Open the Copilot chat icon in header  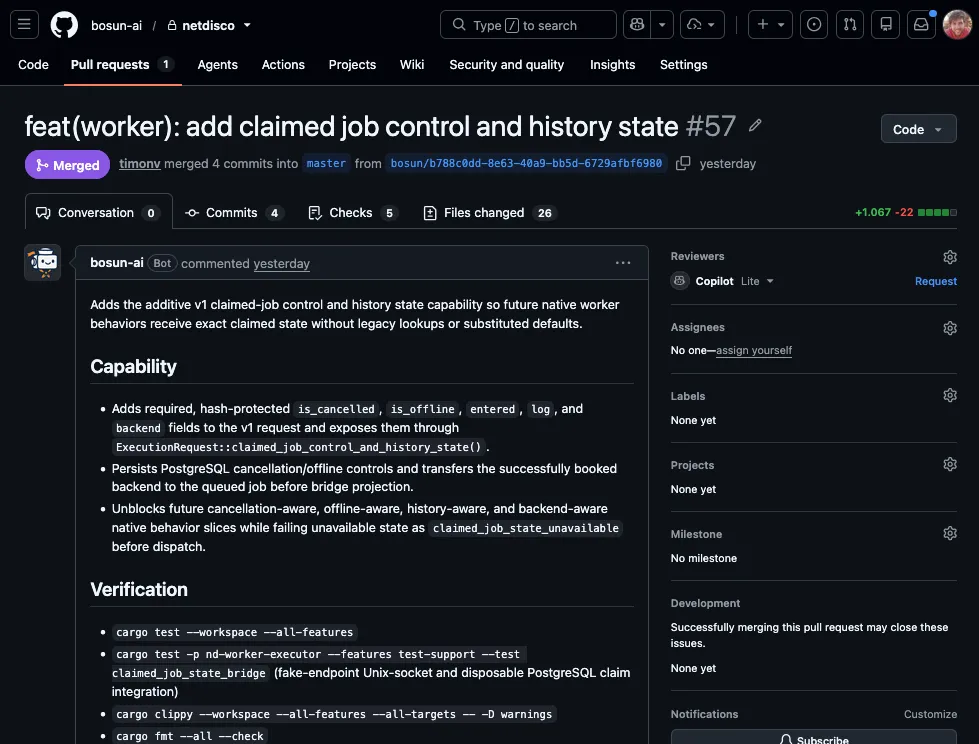pos(637,24)
